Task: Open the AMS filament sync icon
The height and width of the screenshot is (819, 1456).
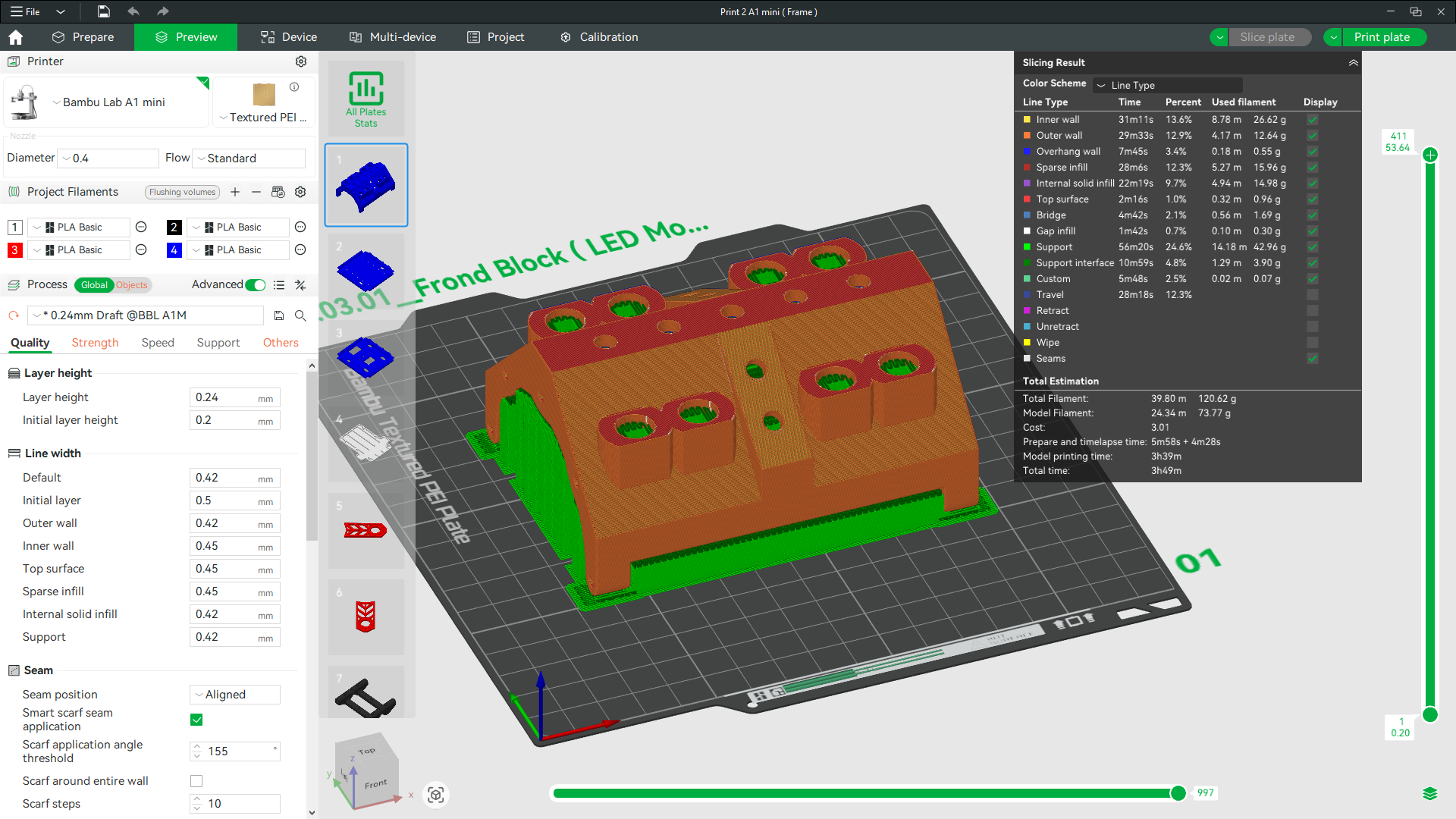Action: (278, 192)
